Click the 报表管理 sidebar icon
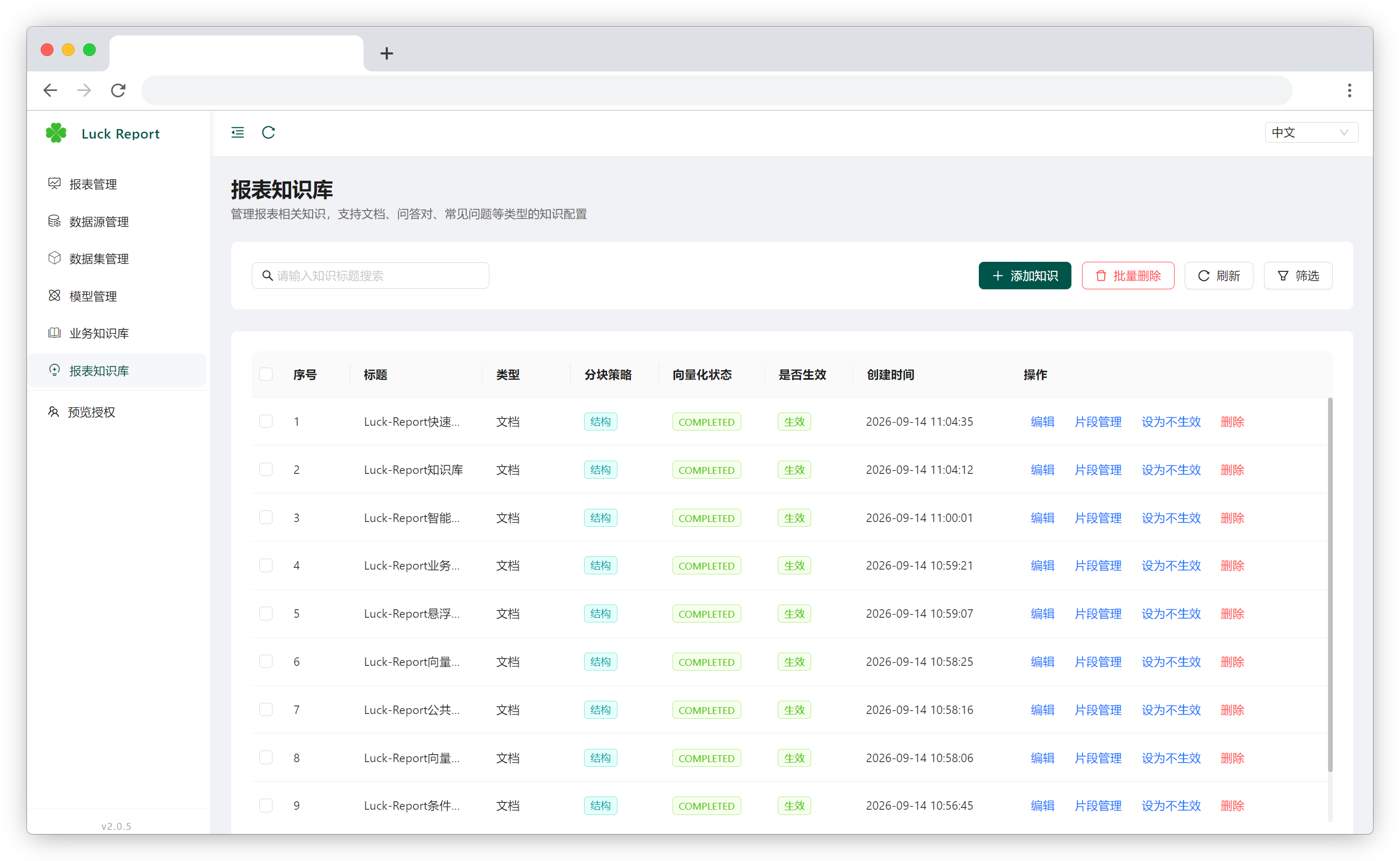 coord(54,184)
